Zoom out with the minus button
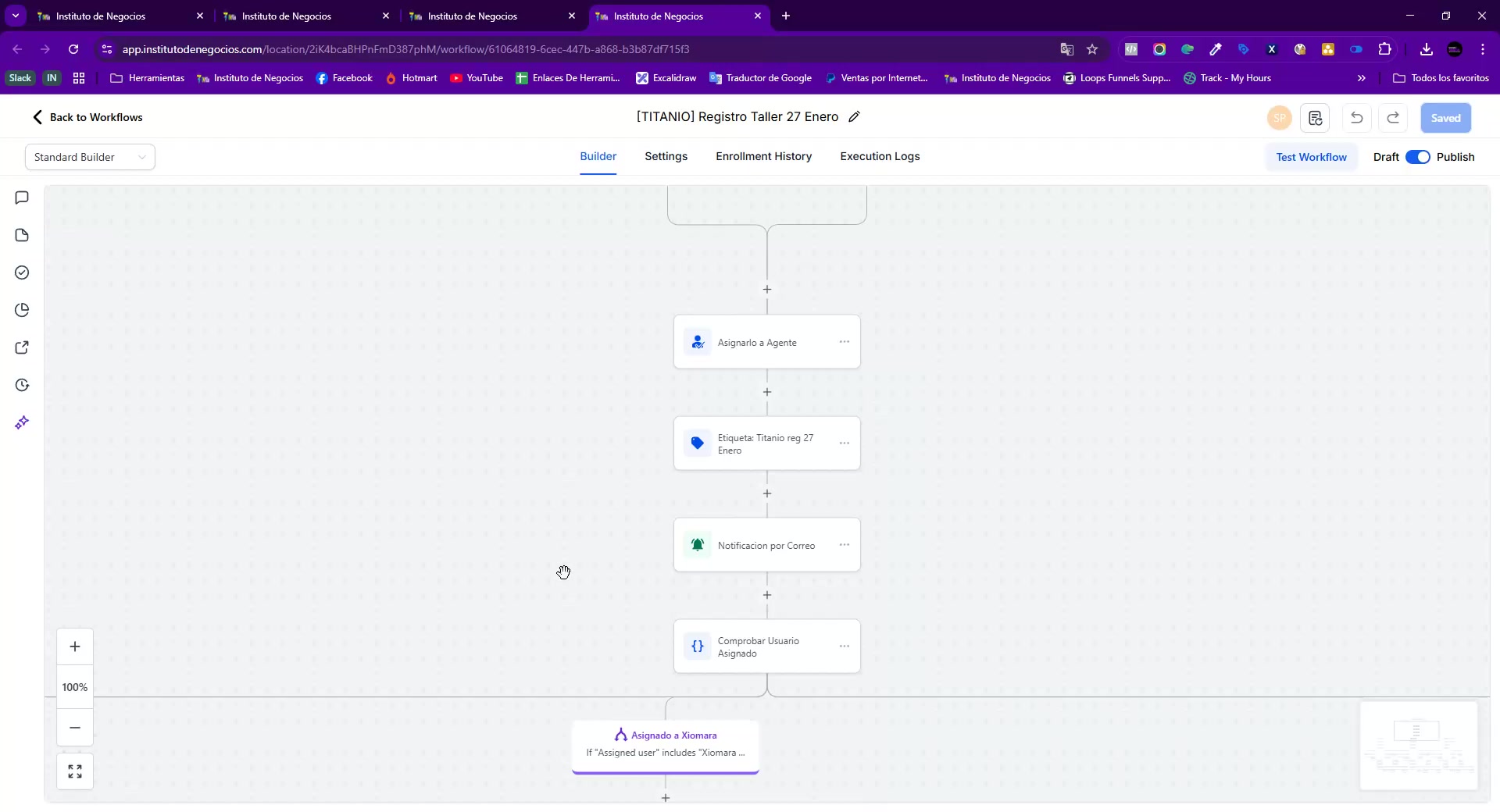 [x=75, y=728]
